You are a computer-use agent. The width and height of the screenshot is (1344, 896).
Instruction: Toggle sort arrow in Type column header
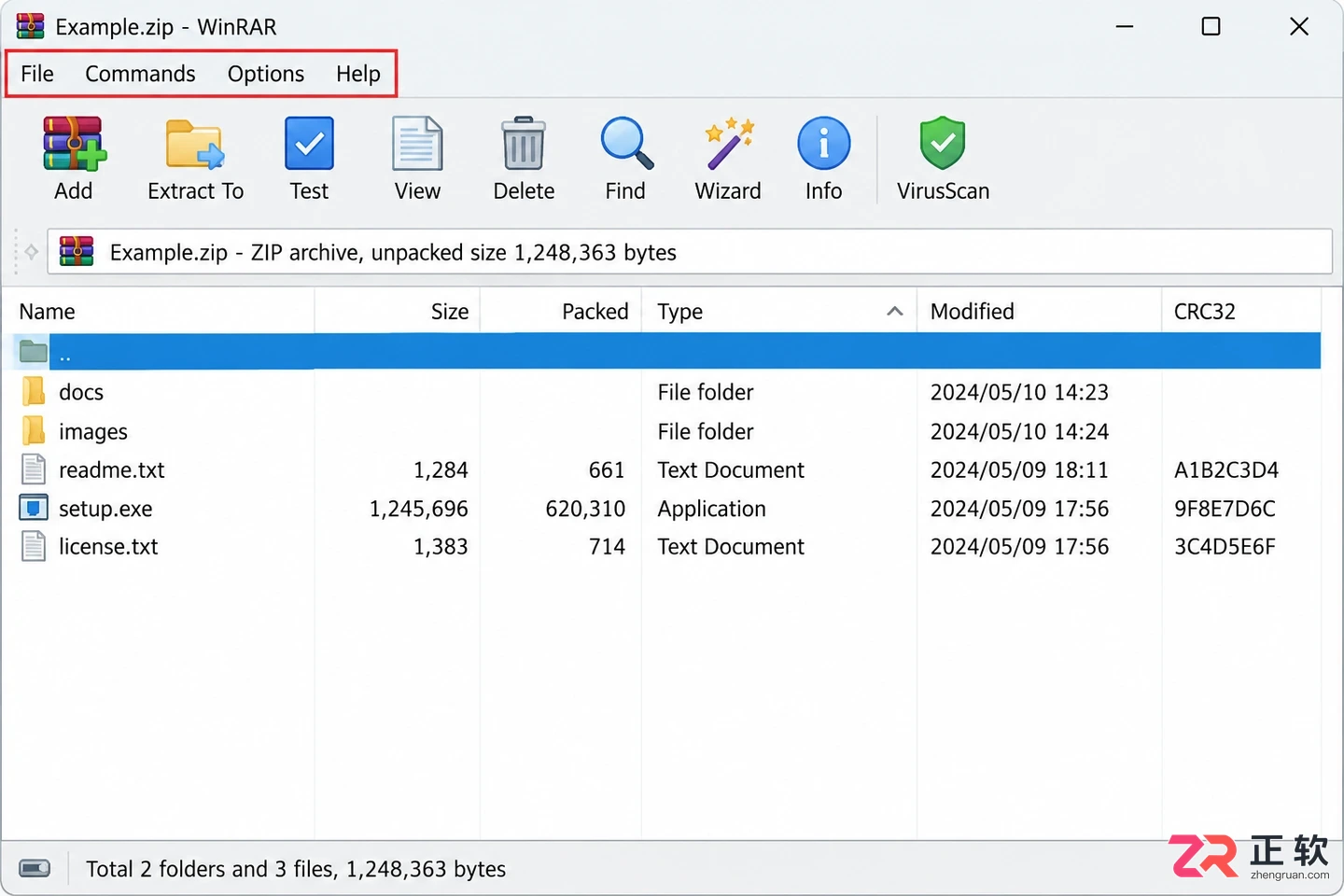[x=894, y=311]
